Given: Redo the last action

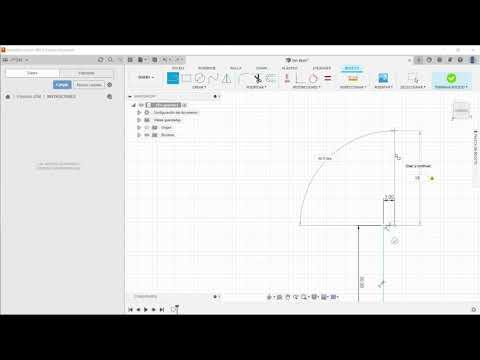Looking at the screenshot, I should (x=178, y=60).
